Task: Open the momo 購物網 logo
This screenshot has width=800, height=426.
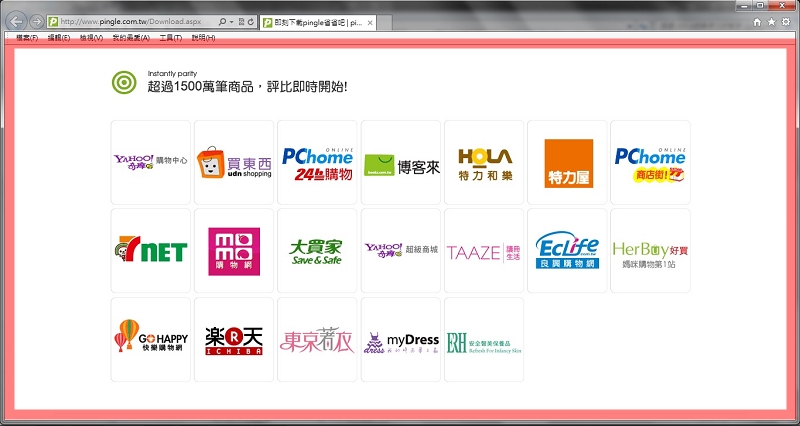Action: pyautogui.click(x=234, y=250)
